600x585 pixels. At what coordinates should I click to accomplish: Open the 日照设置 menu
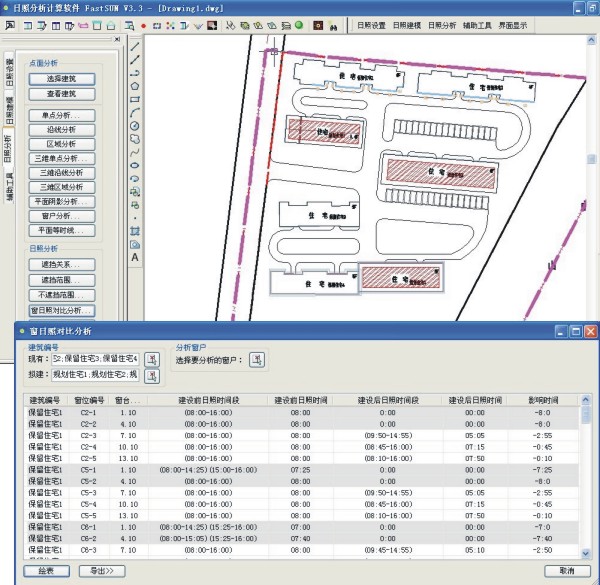coord(371,23)
